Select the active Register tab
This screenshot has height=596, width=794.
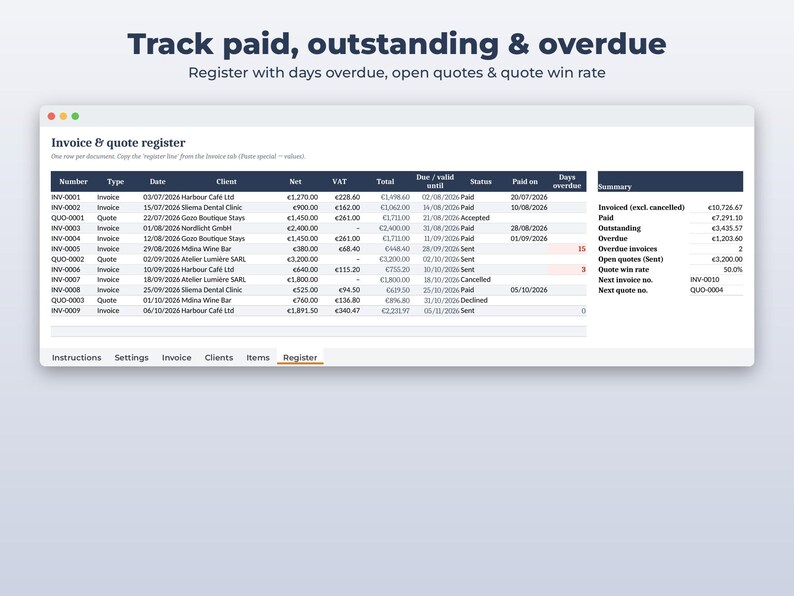300,357
